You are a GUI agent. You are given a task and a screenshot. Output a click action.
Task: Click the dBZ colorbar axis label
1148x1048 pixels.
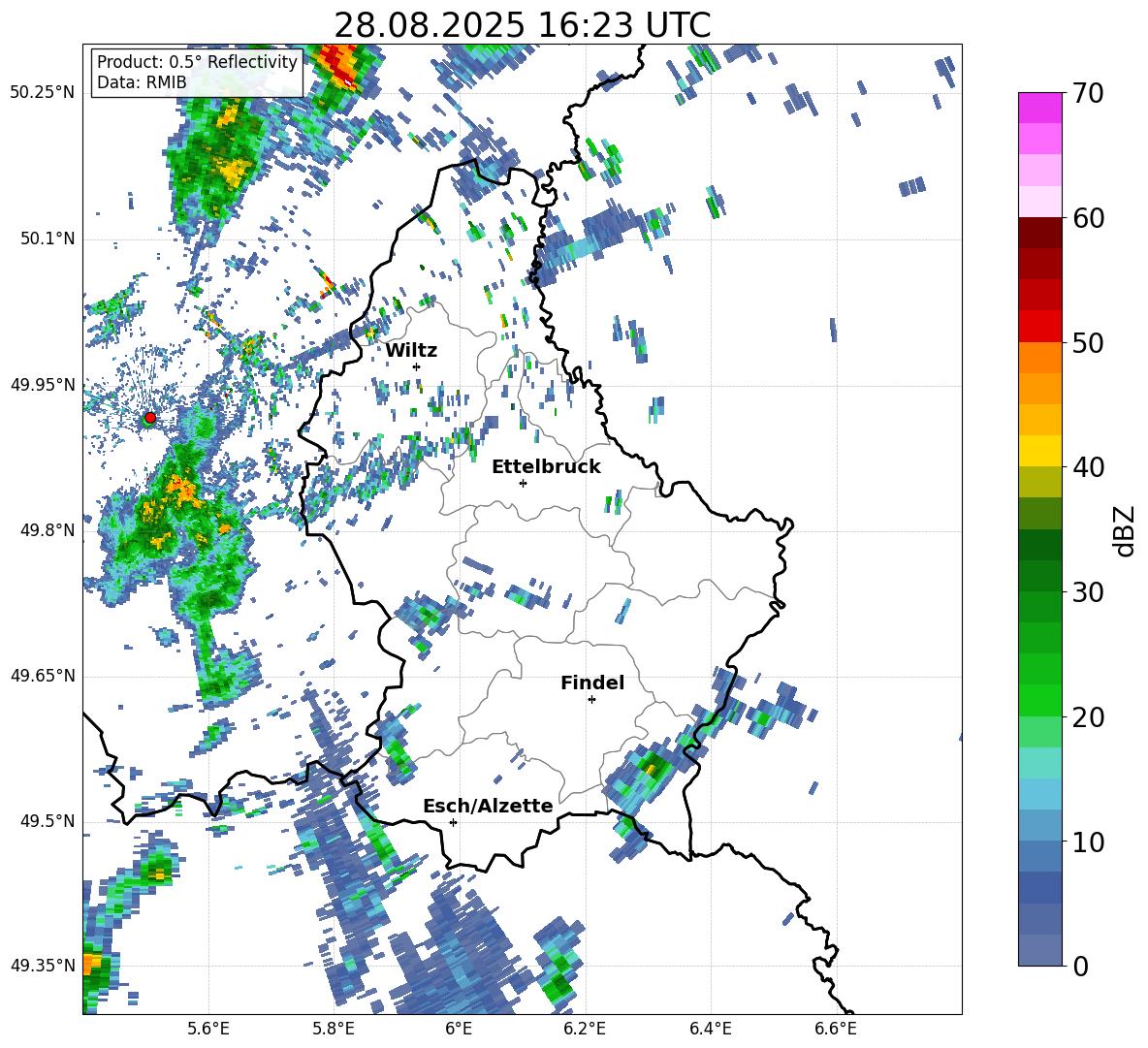click(x=1126, y=530)
